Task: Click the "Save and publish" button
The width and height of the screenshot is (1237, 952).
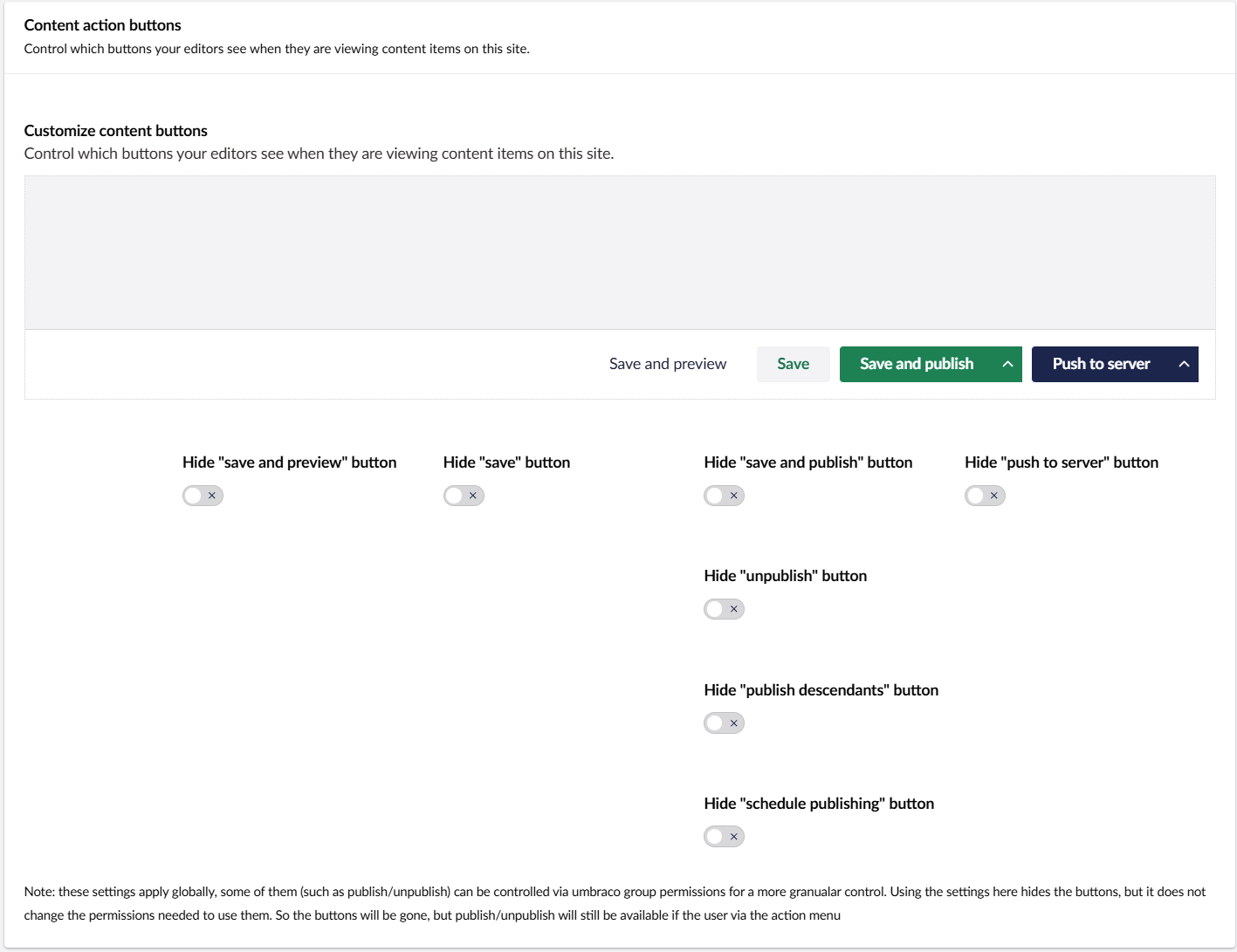Action: coord(916,364)
